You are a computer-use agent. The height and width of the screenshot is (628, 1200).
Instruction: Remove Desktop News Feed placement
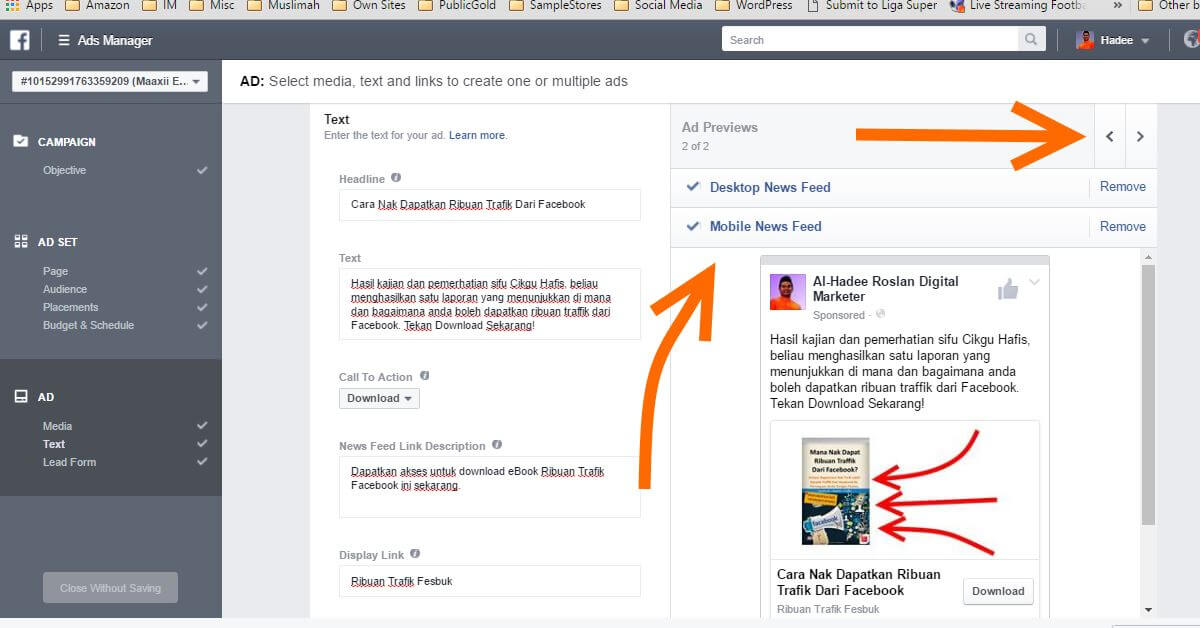coord(1123,187)
